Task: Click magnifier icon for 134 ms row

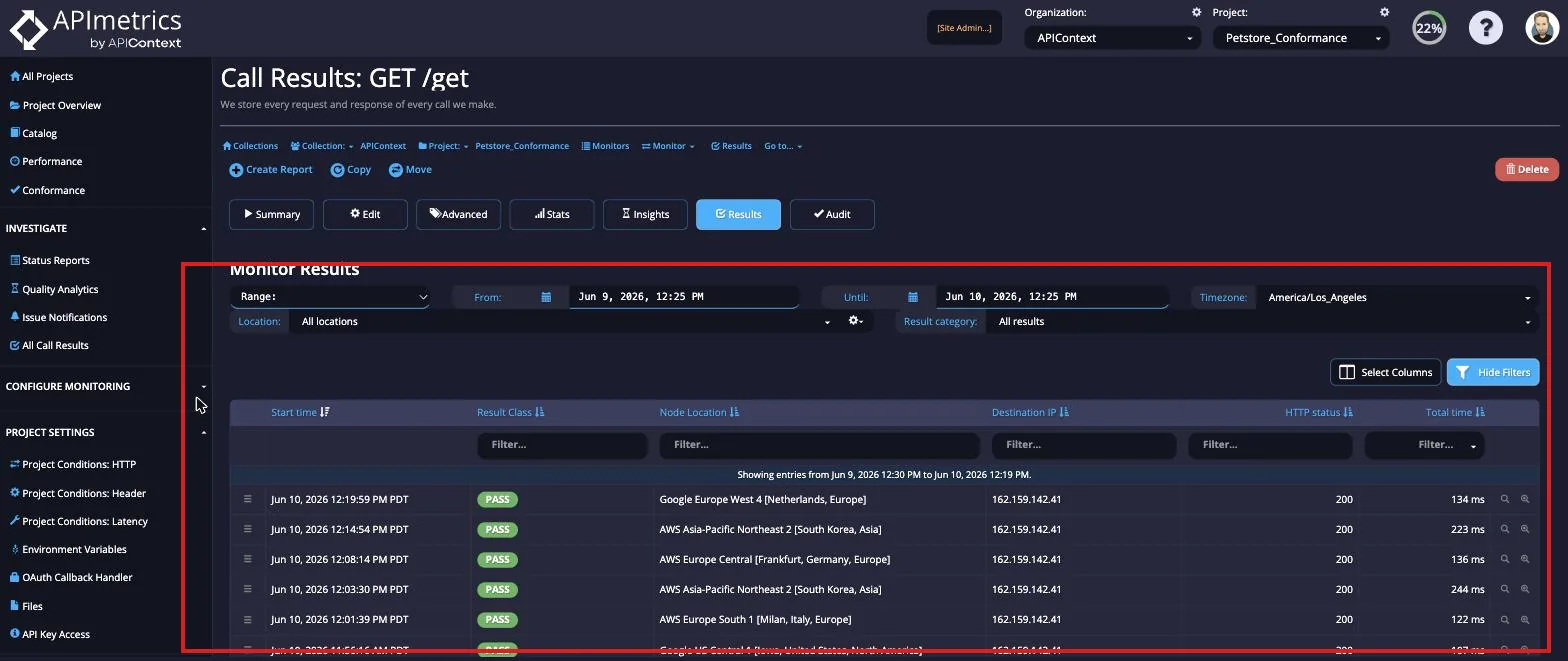Action: coord(1504,499)
